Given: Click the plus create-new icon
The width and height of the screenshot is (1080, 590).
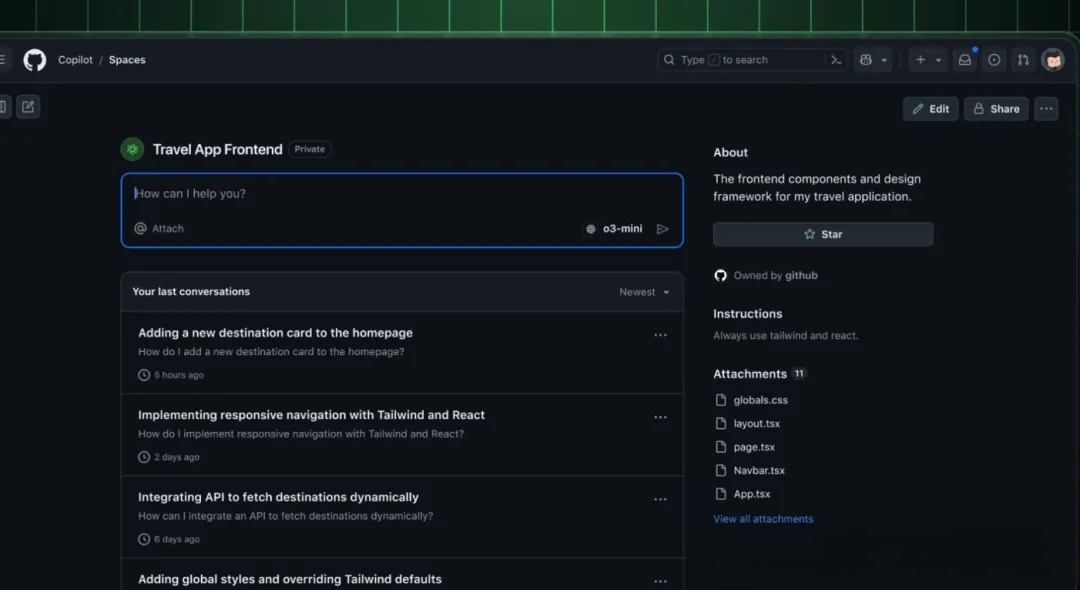Looking at the screenshot, I should point(920,60).
